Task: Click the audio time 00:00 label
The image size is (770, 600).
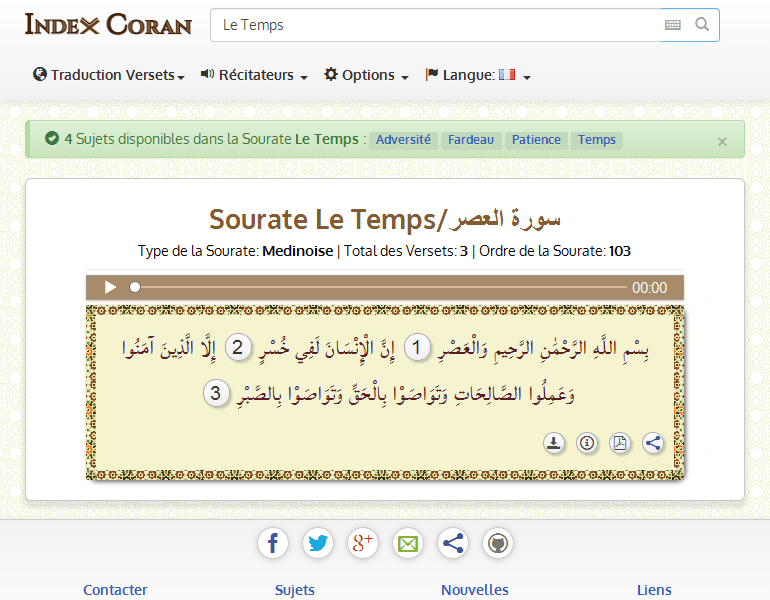Action: click(x=649, y=288)
